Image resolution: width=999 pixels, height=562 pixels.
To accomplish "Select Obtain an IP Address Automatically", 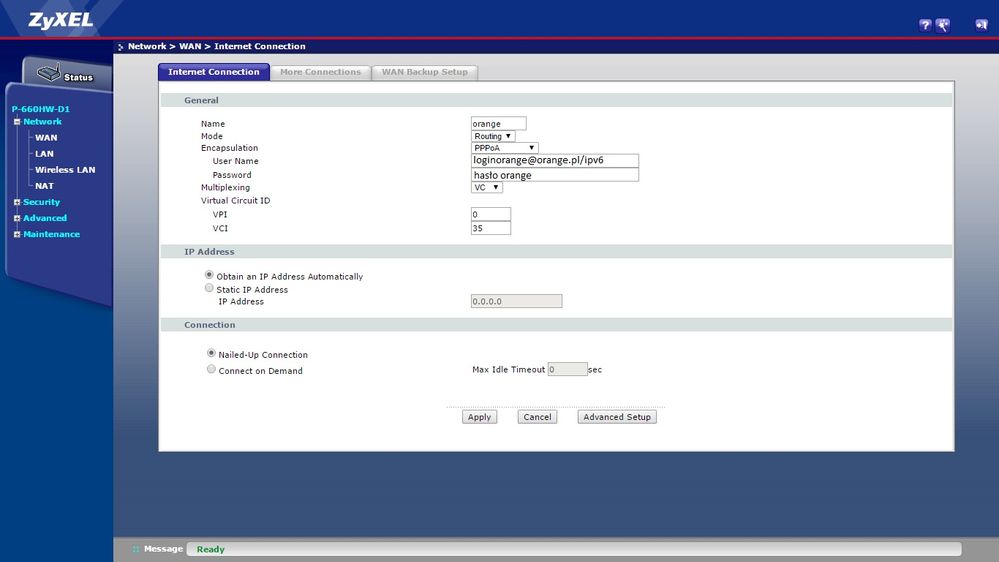I will [210, 275].
